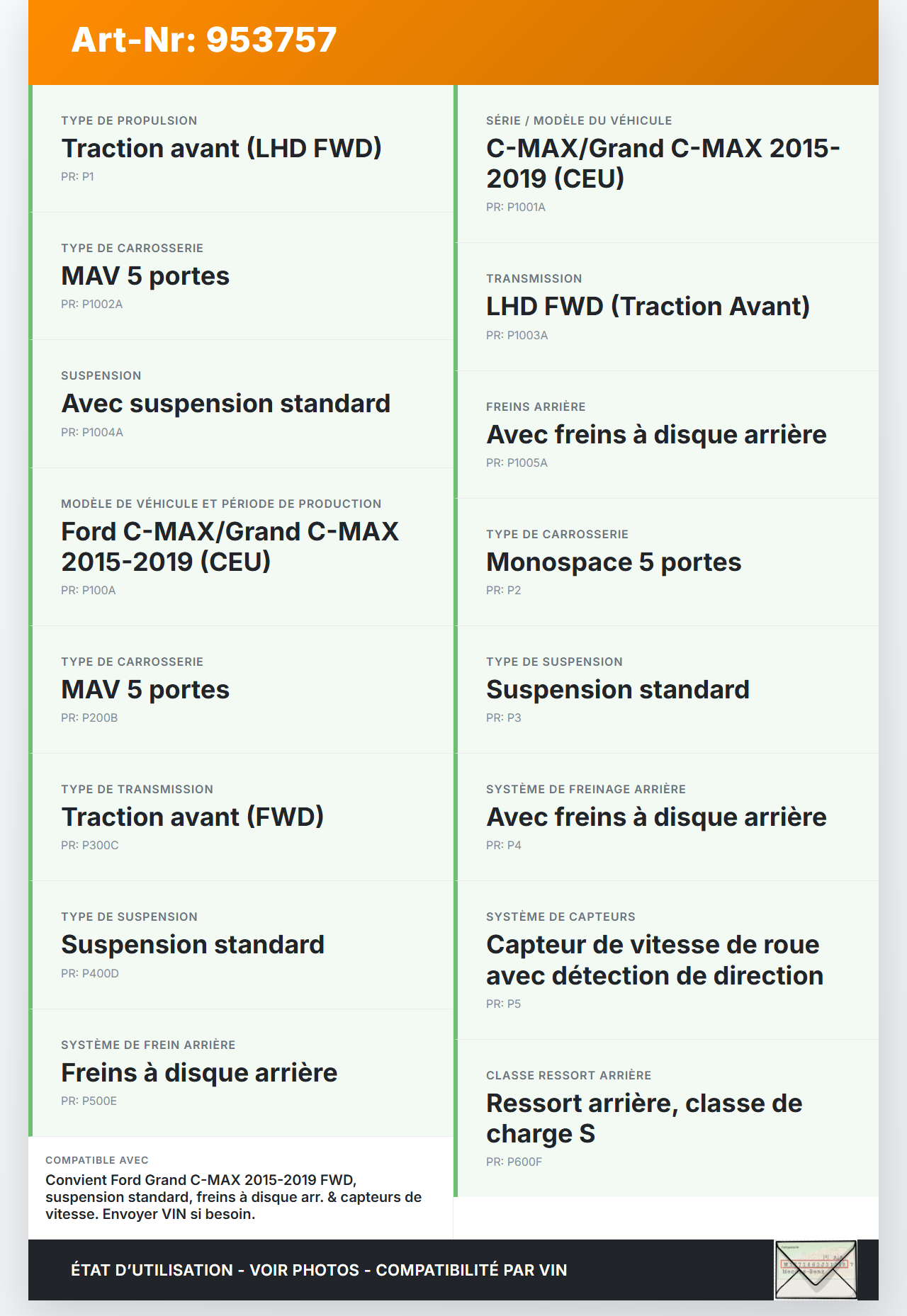
Task: Click the Monospace 5 portes card
Action: coord(666,562)
